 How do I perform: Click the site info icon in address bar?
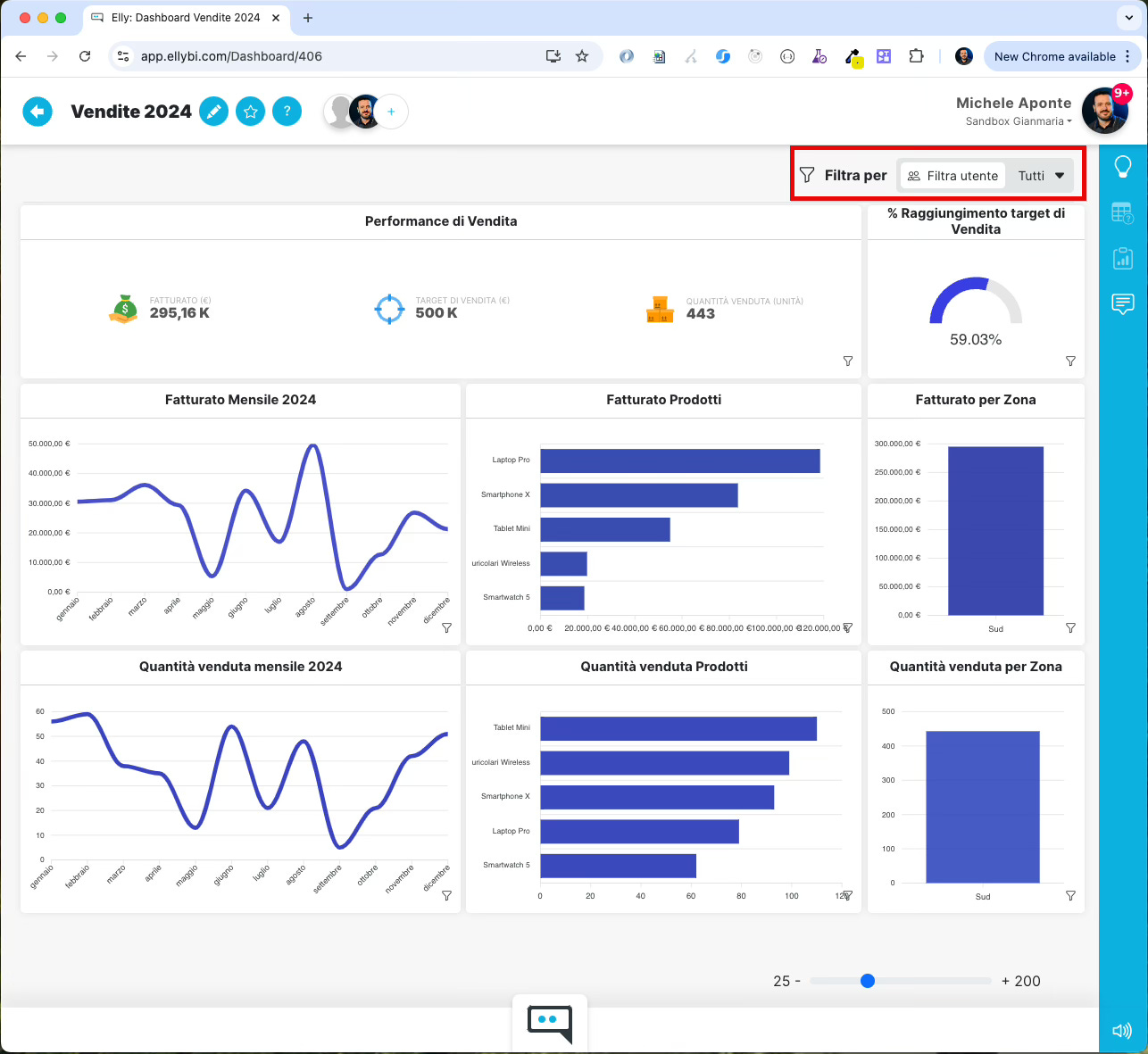[x=123, y=56]
